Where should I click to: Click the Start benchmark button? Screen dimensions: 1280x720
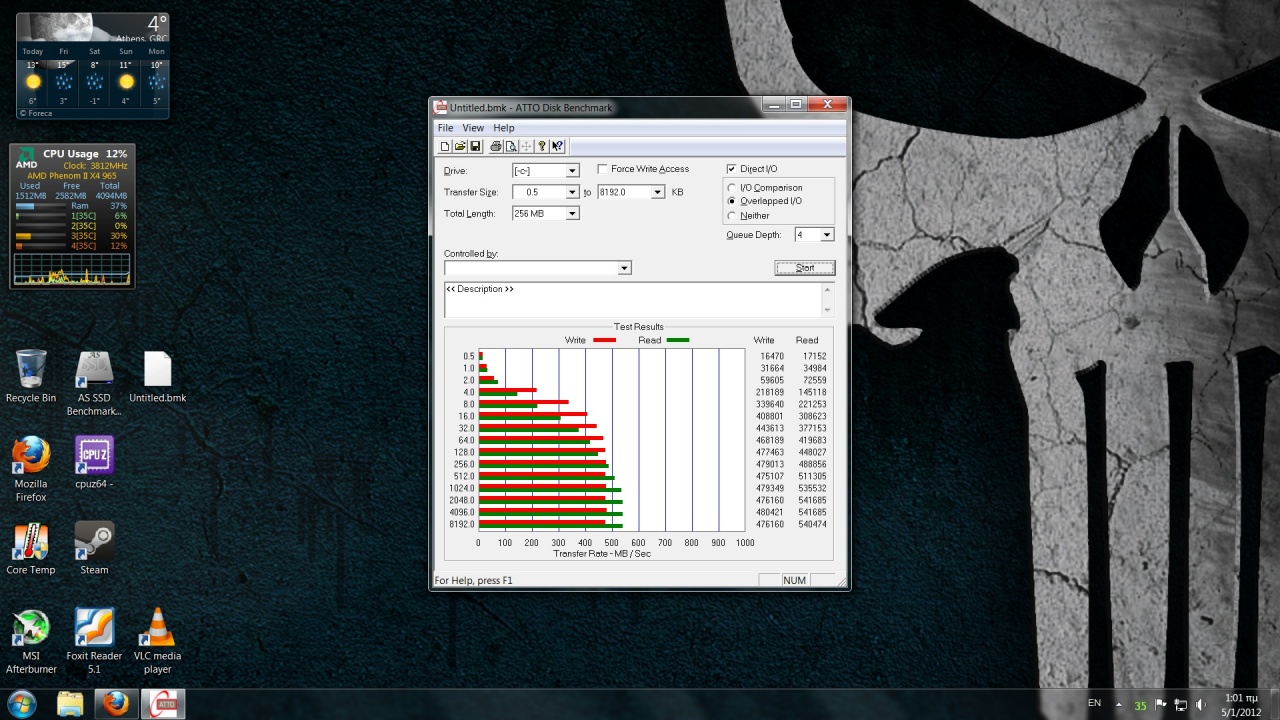(804, 268)
